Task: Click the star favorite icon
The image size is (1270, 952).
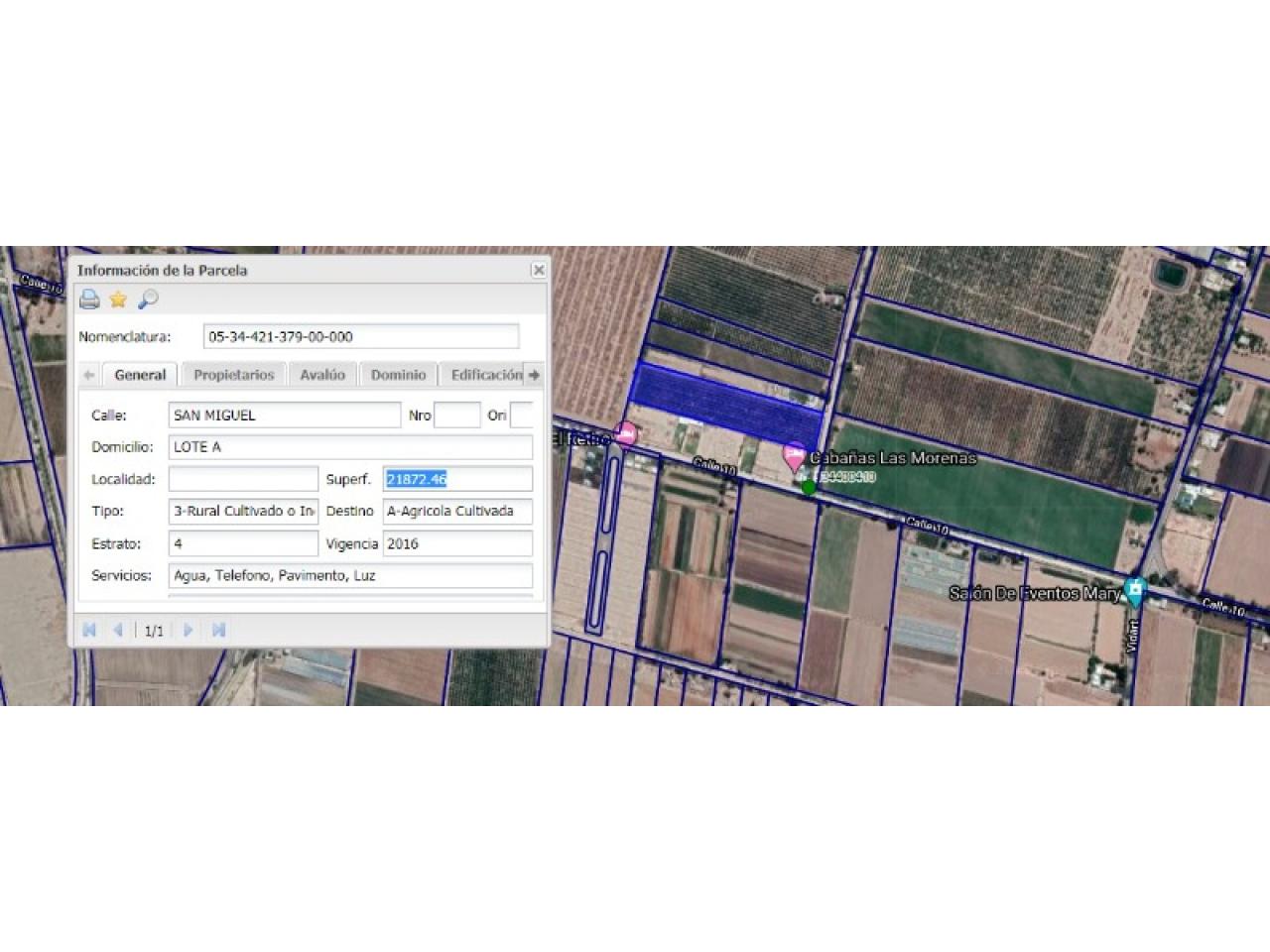Action: point(118,299)
